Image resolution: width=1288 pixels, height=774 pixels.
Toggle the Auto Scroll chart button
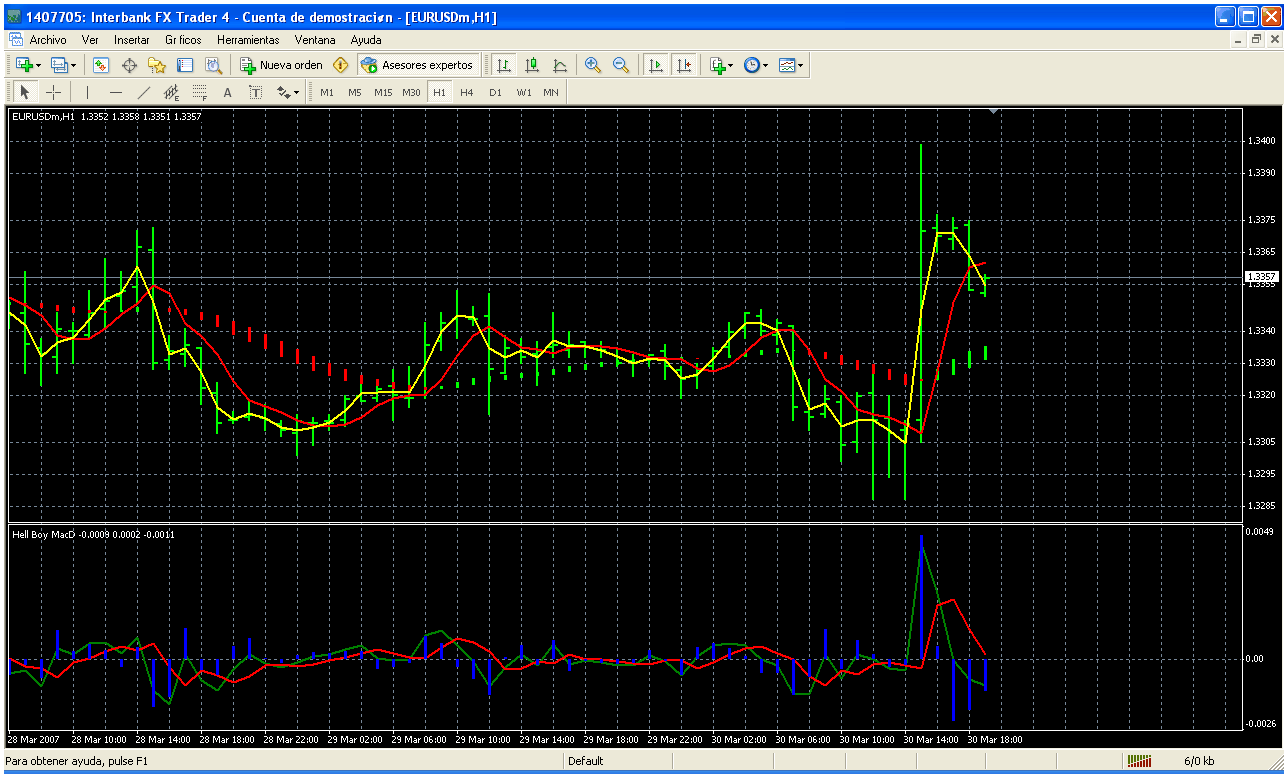tap(656, 65)
